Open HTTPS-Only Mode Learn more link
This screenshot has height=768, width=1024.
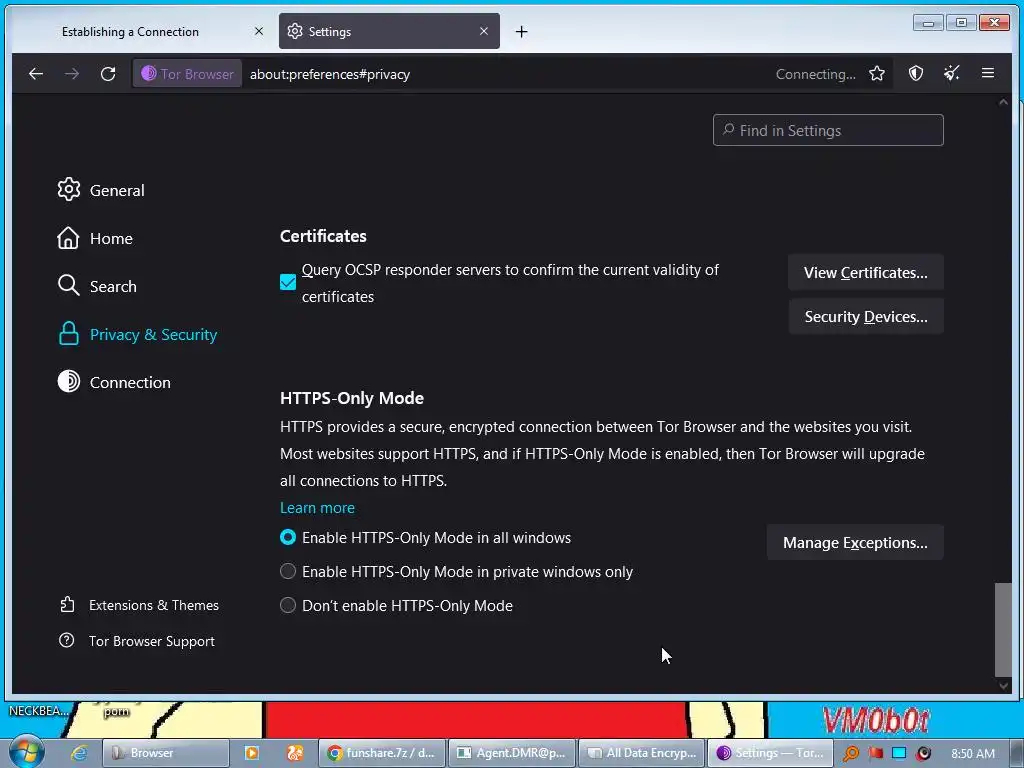tap(317, 507)
